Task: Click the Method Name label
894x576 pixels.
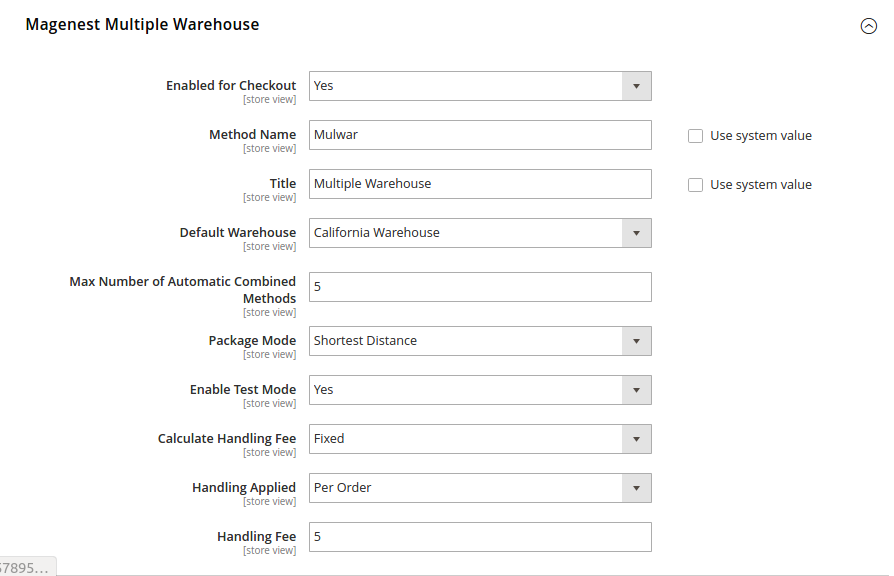Action: (253, 135)
